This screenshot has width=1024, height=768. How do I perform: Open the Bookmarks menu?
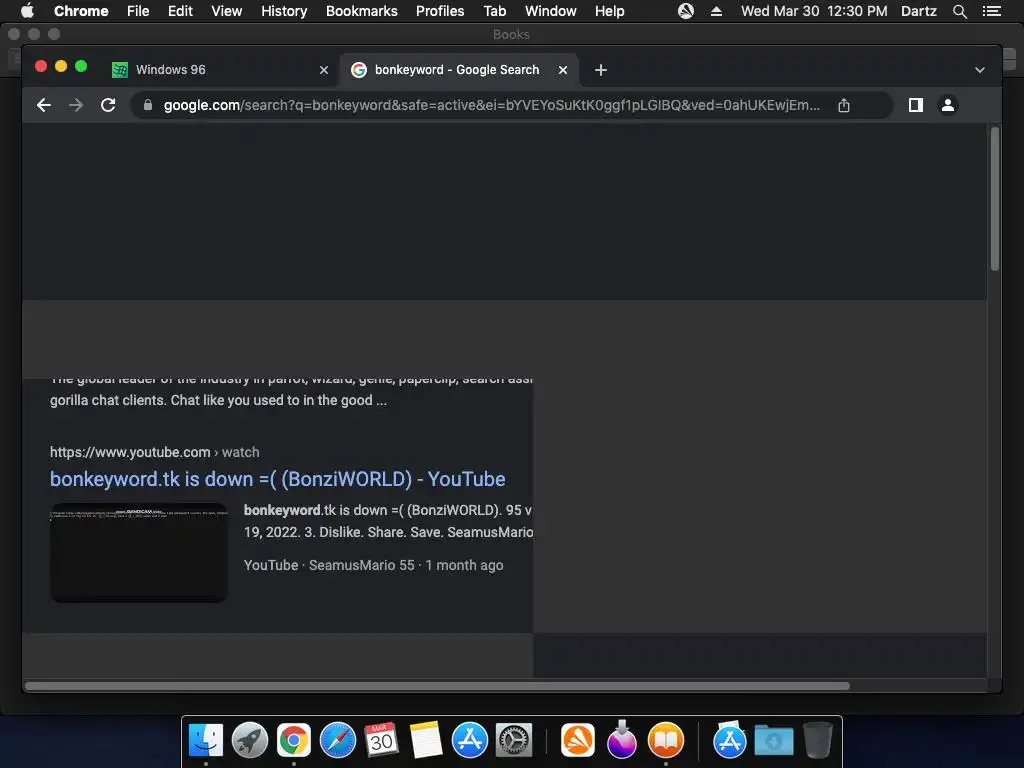coord(362,11)
